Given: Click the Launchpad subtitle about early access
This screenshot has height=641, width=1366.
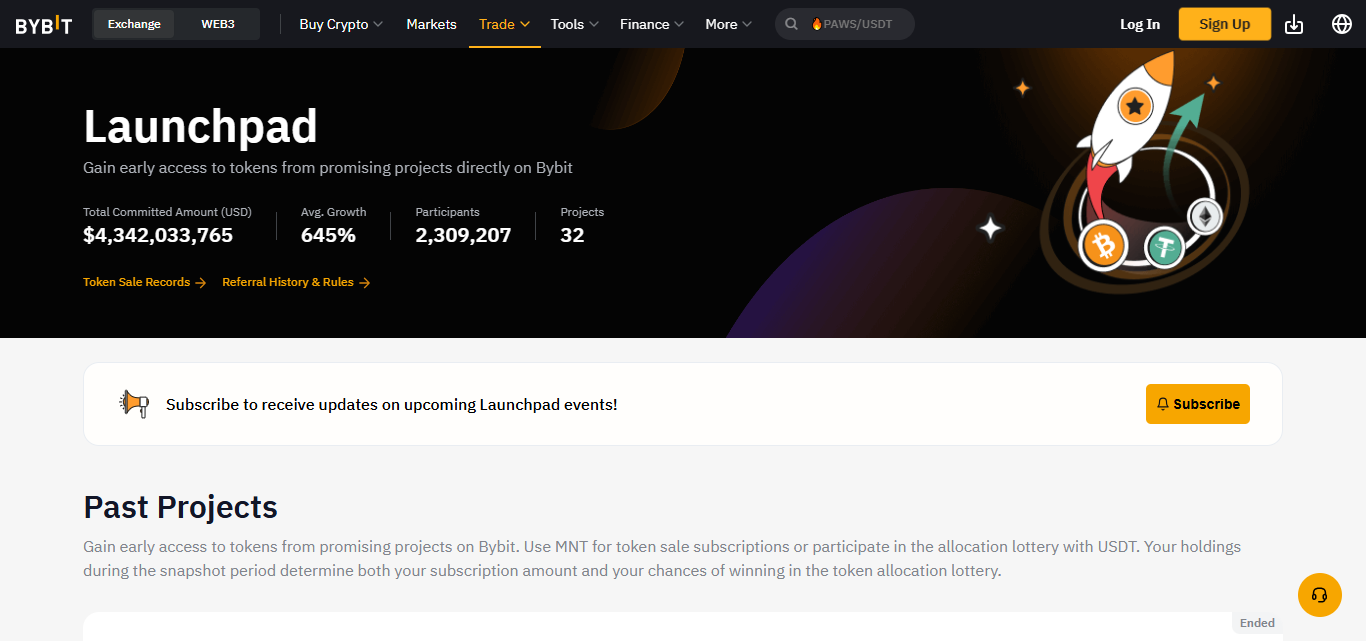Looking at the screenshot, I should [328, 168].
